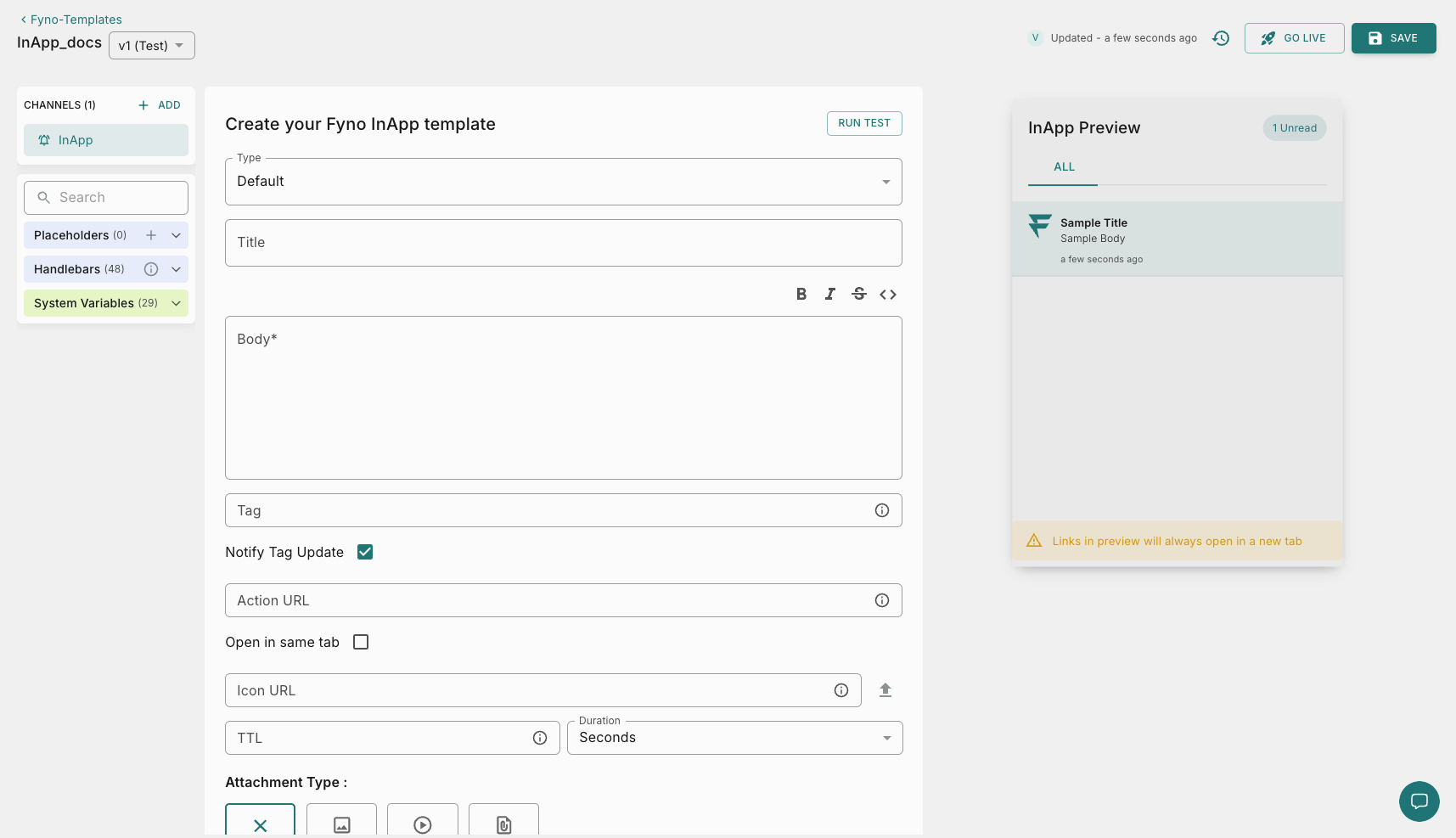Select the image attachment type
The image size is (1456, 838).
tap(341, 823)
